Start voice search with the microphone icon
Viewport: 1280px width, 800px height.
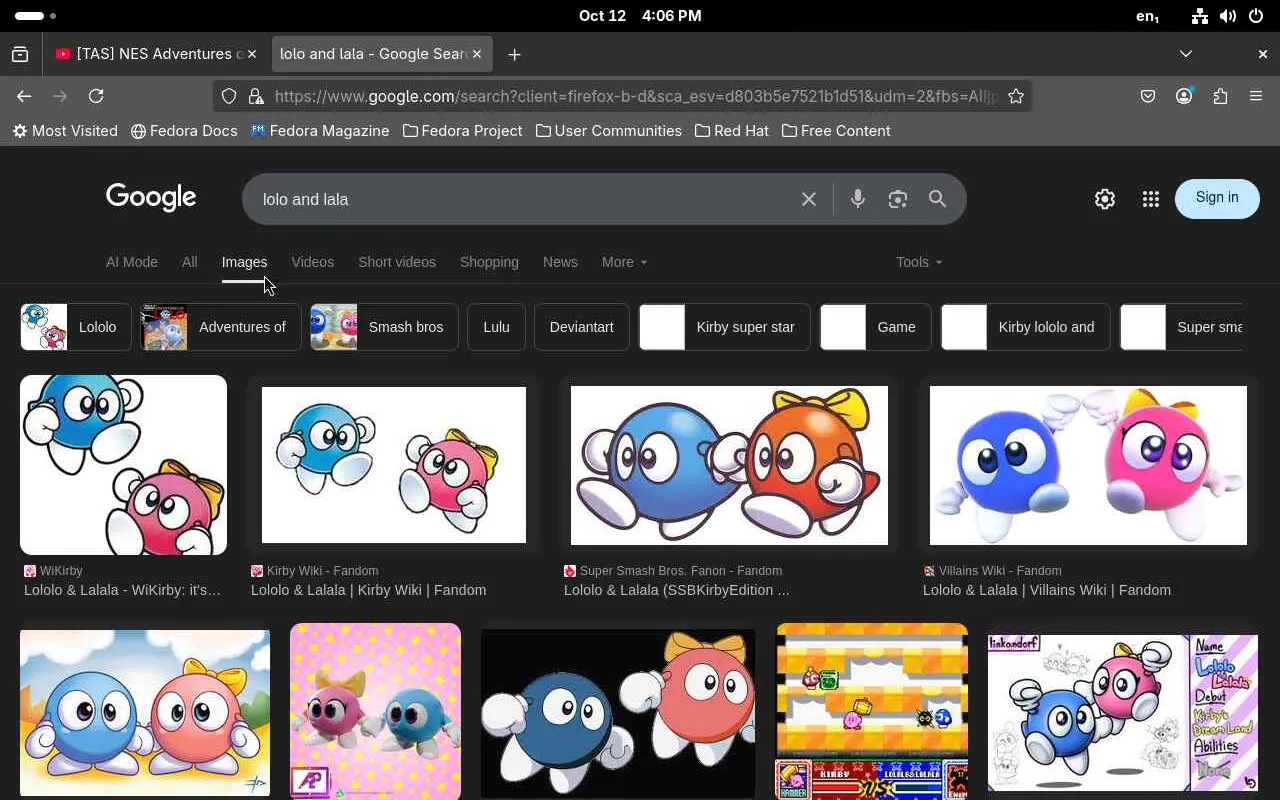click(x=858, y=199)
